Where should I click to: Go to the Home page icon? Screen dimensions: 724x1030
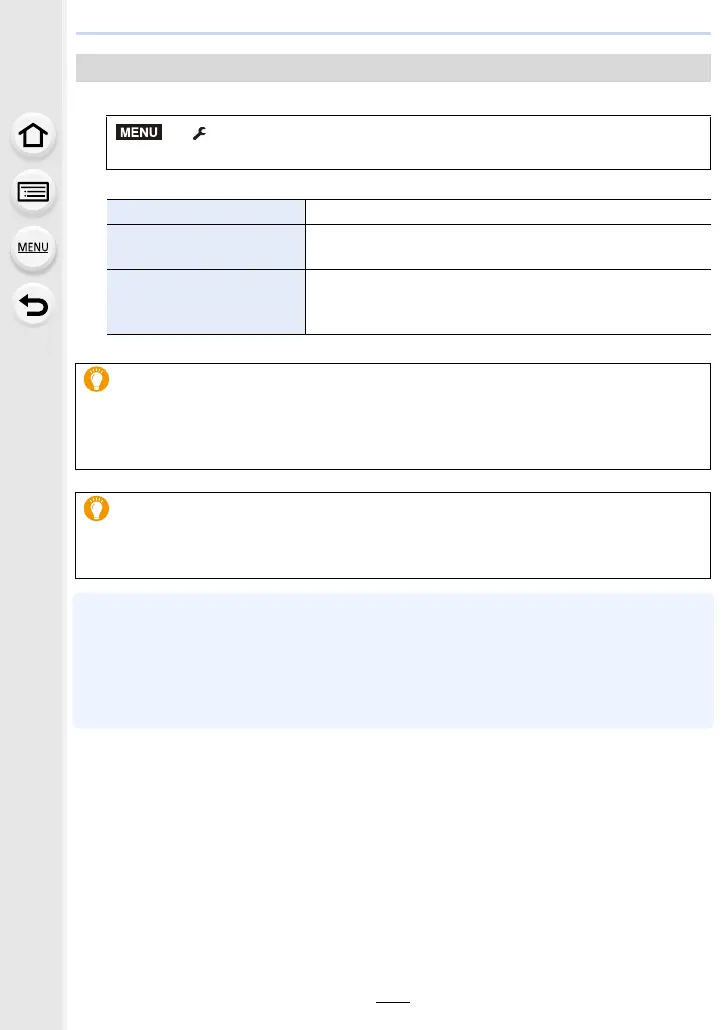coord(34,137)
